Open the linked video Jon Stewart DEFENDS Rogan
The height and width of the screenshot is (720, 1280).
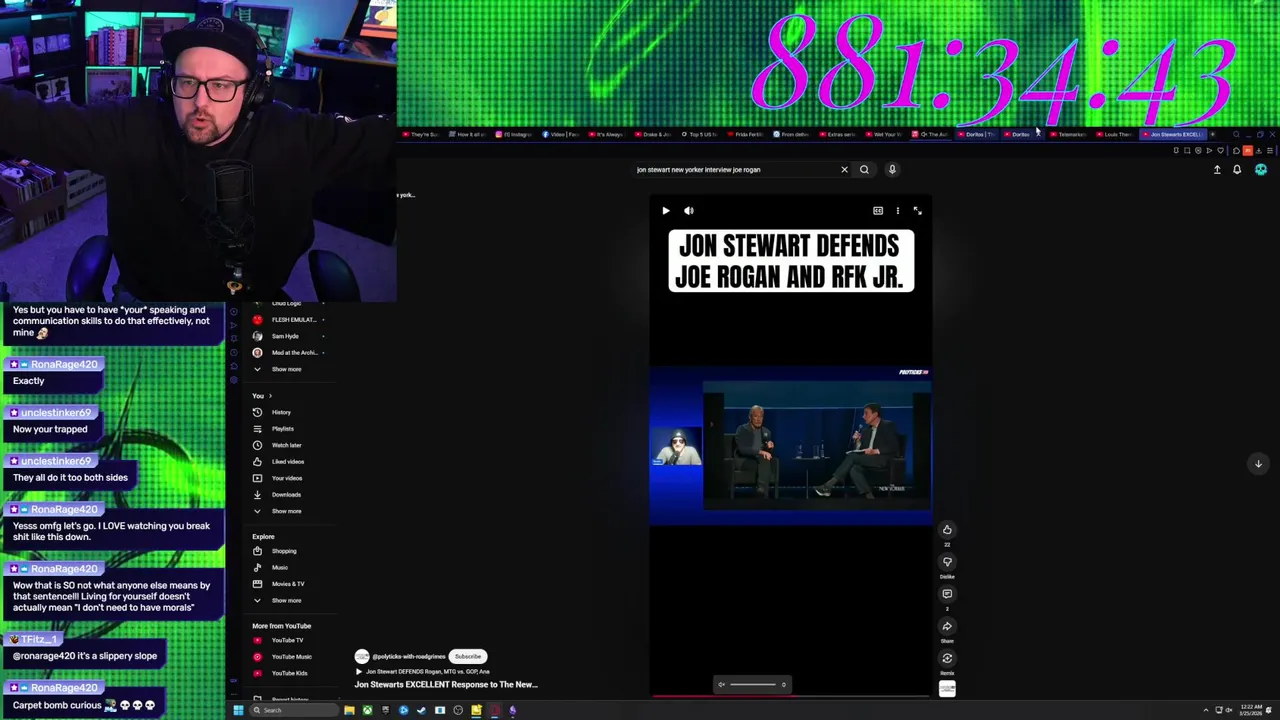coord(427,672)
